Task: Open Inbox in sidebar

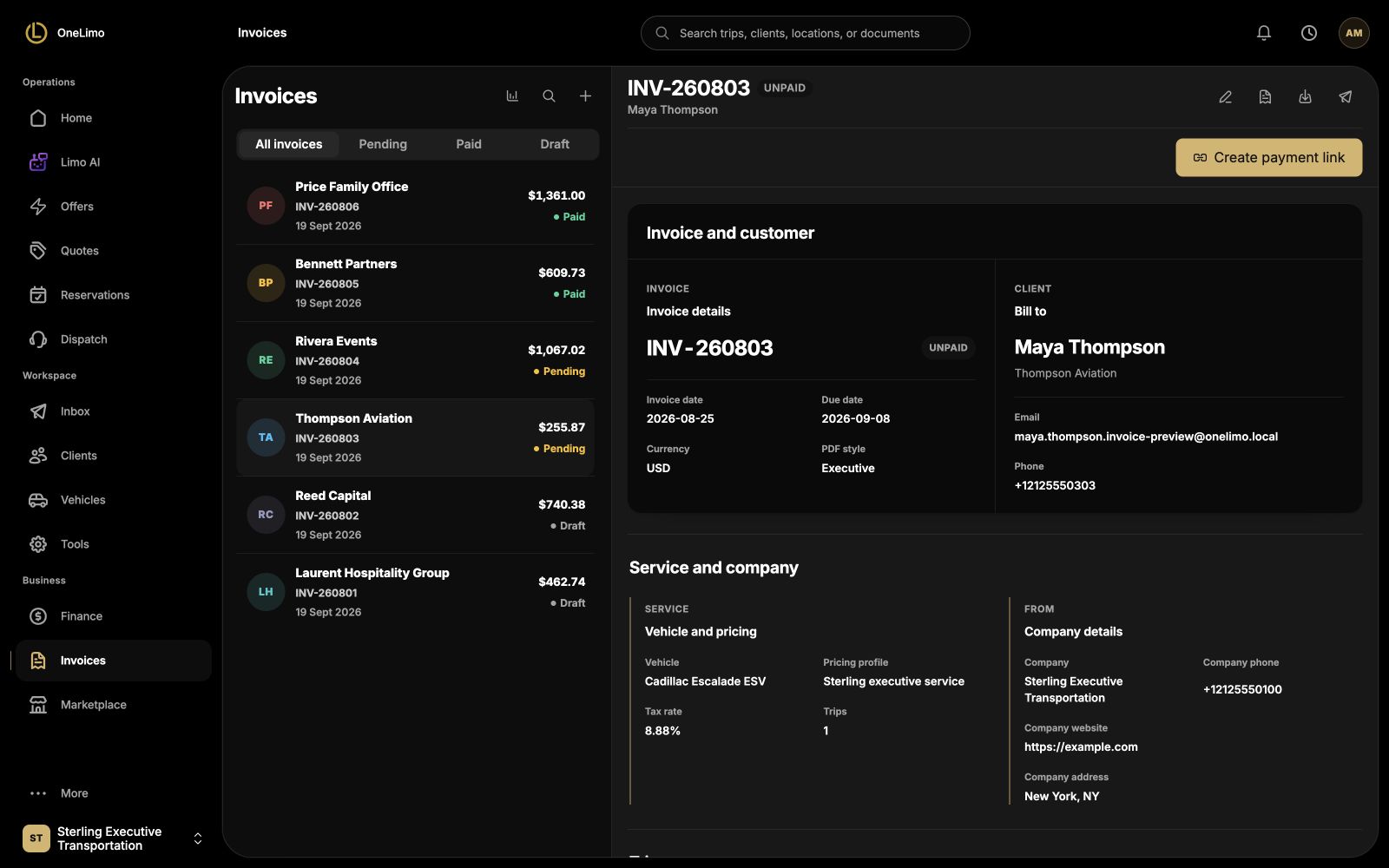Action: pyautogui.click(x=114, y=411)
